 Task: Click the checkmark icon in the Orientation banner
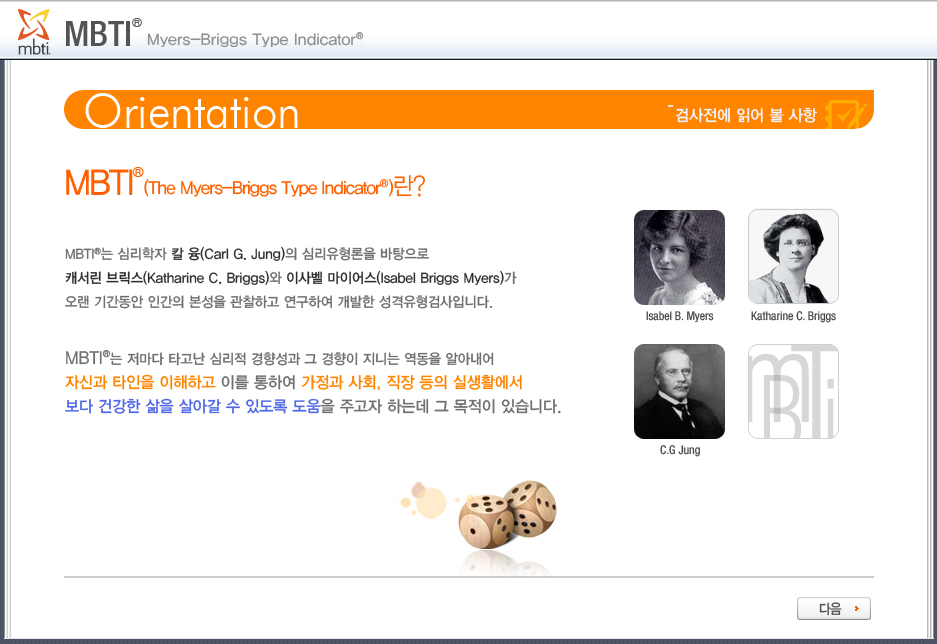pos(845,114)
